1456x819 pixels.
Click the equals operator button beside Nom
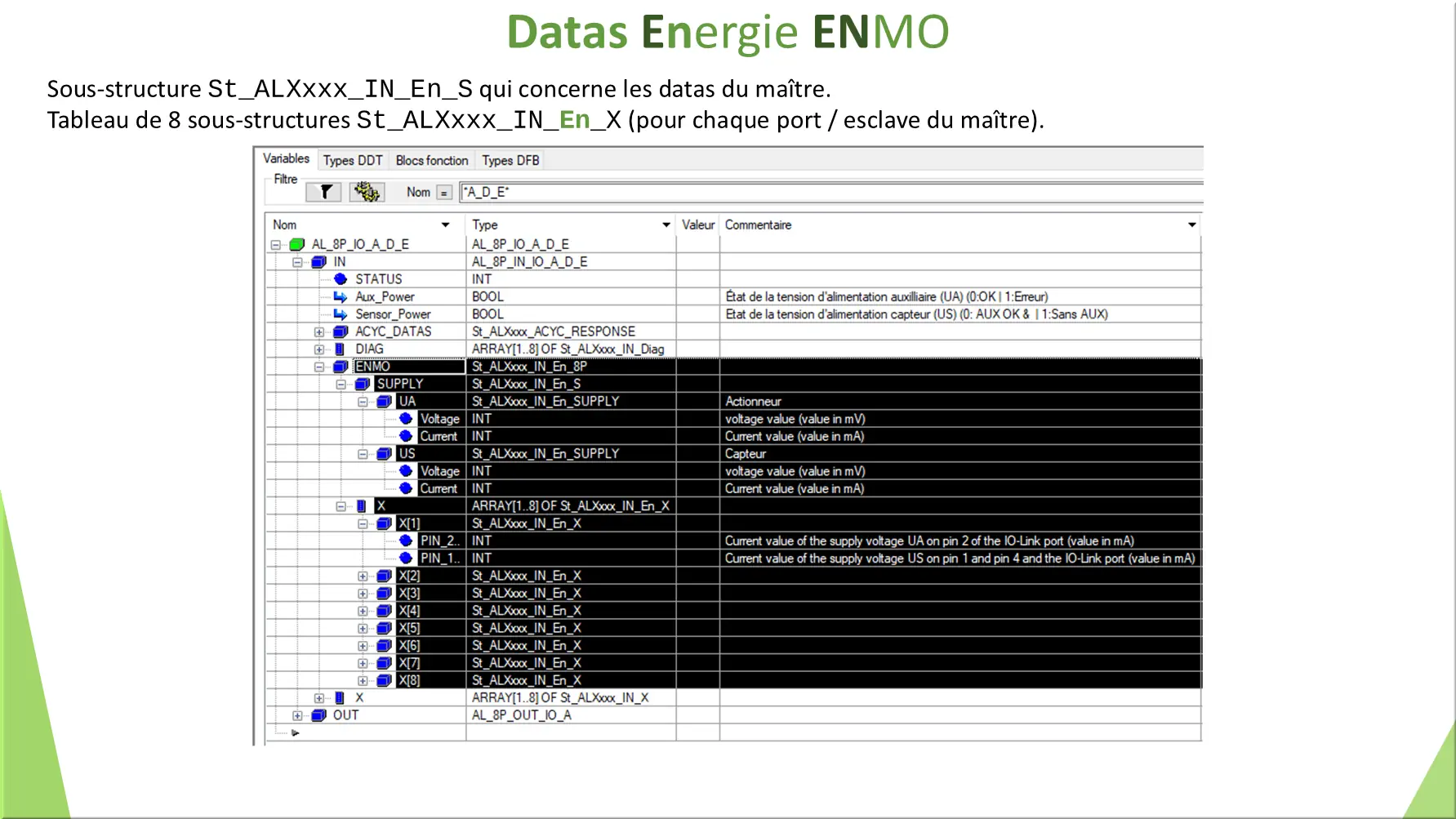[444, 193]
